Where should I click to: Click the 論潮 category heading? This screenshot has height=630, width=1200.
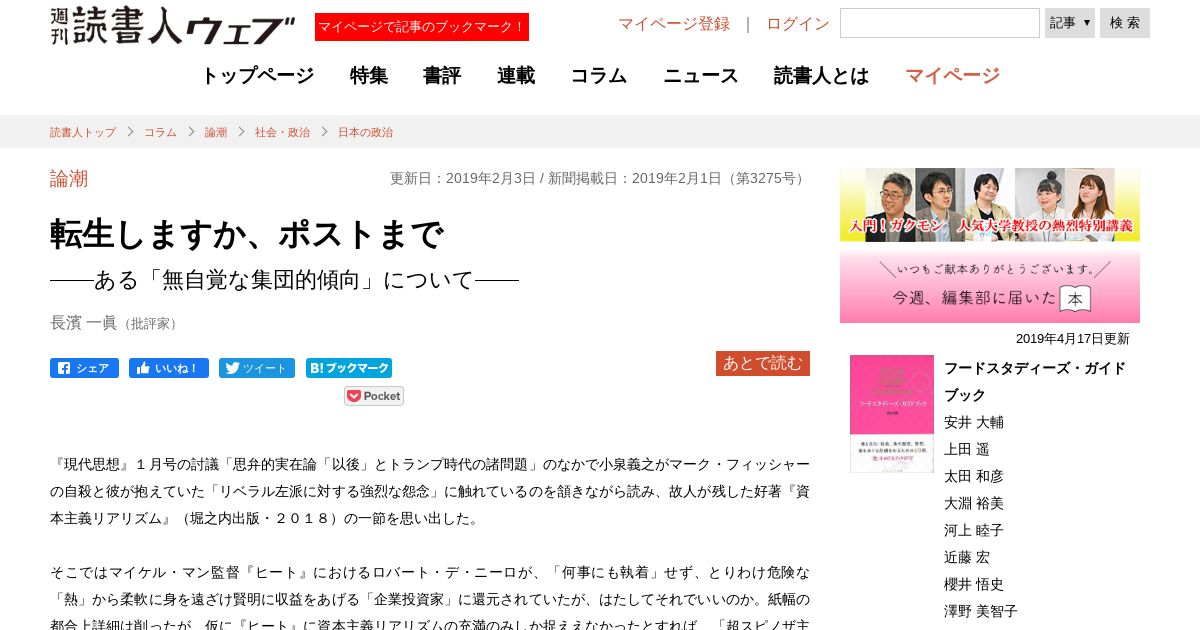coord(69,179)
